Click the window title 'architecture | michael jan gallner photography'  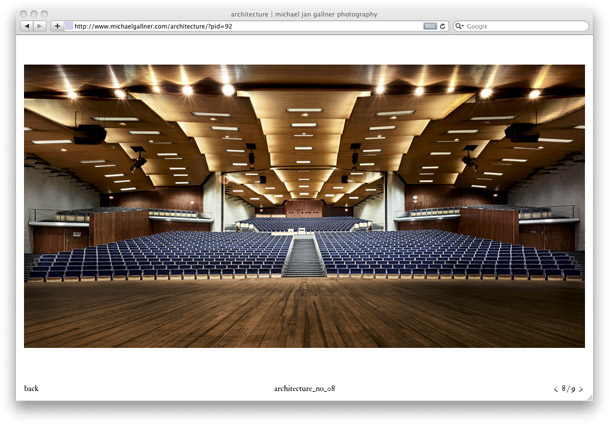[304, 14]
